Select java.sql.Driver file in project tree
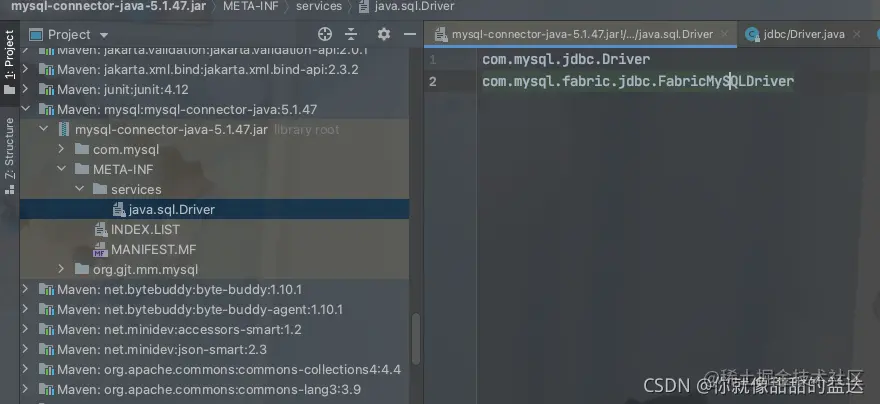The width and height of the screenshot is (880, 404). pos(214,209)
